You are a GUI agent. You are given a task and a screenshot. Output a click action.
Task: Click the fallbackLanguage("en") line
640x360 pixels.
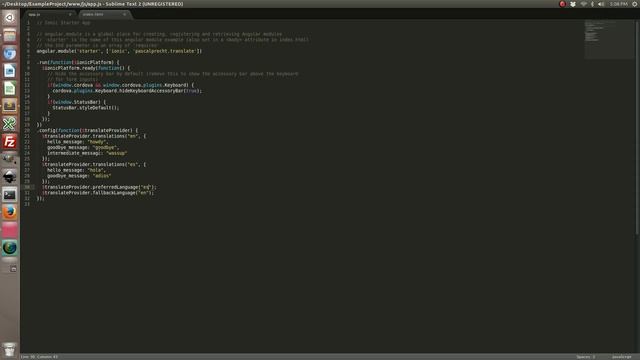(98, 193)
